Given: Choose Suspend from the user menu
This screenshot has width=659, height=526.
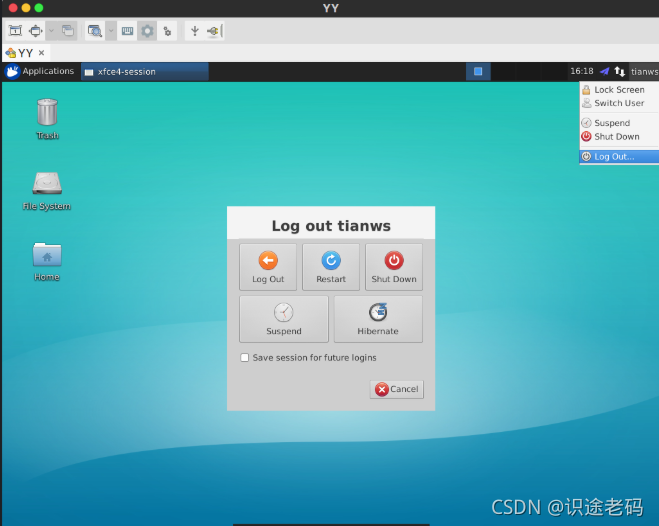Looking at the screenshot, I should (x=619, y=123).
